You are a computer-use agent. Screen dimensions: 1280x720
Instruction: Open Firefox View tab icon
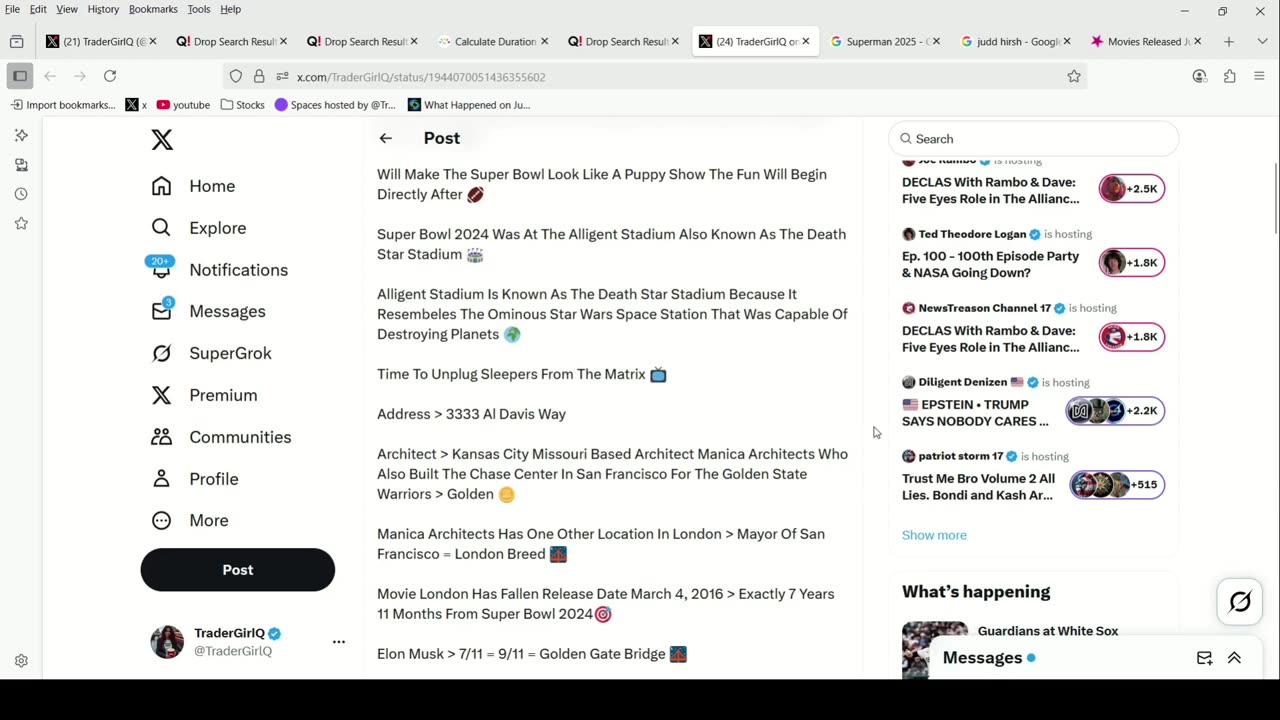pyautogui.click(x=16, y=41)
